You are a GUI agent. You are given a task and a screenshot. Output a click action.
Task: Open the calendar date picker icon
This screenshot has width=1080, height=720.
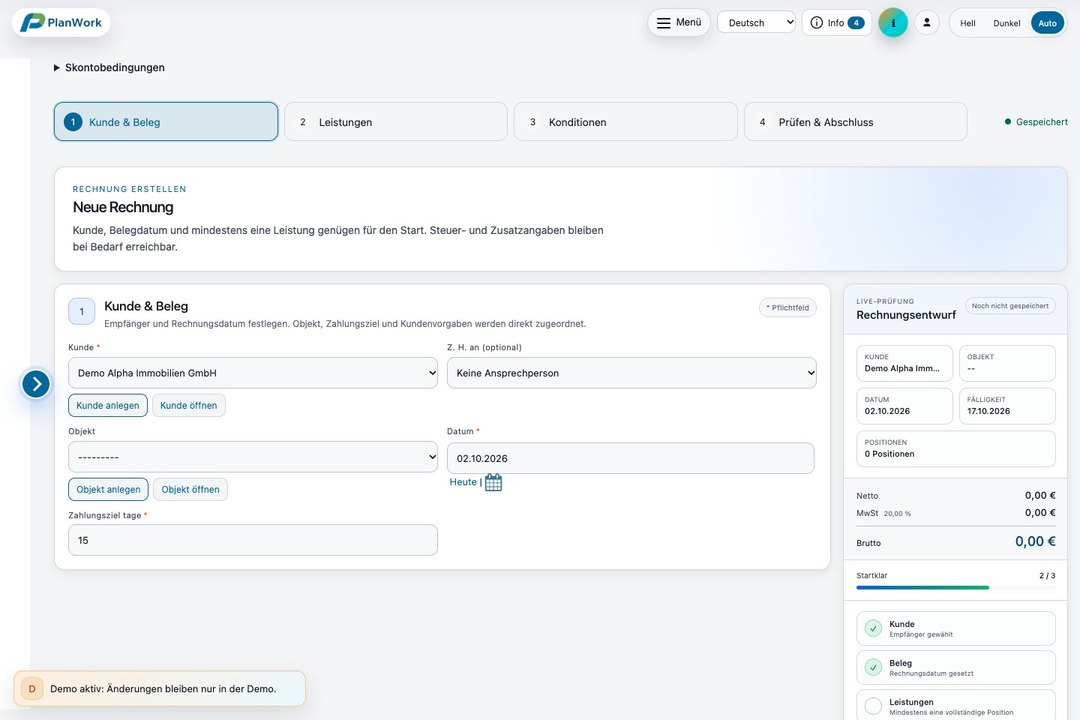(x=493, y=482)
